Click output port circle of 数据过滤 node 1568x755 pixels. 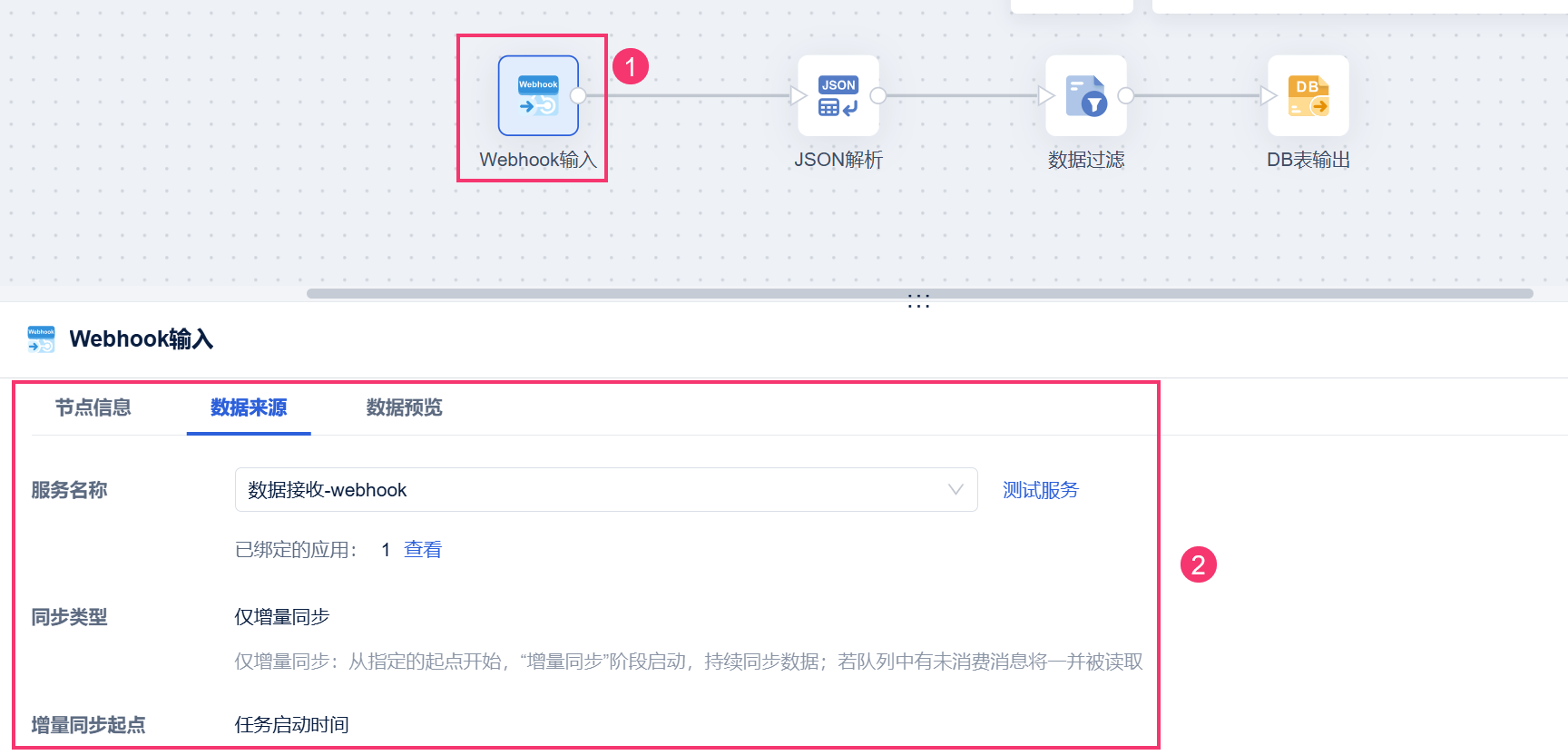[x=1125, y=95]
